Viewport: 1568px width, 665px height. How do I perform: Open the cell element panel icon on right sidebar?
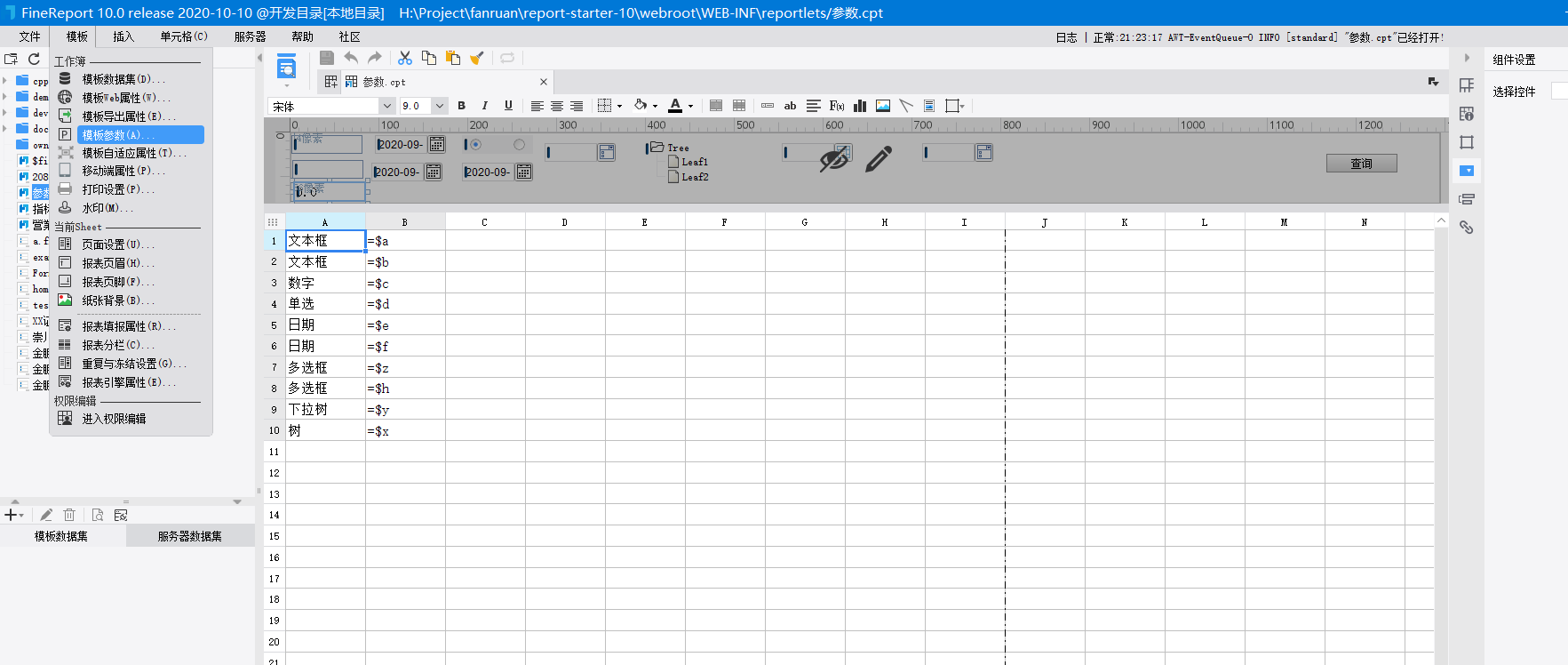click(x=1467, y=85)
